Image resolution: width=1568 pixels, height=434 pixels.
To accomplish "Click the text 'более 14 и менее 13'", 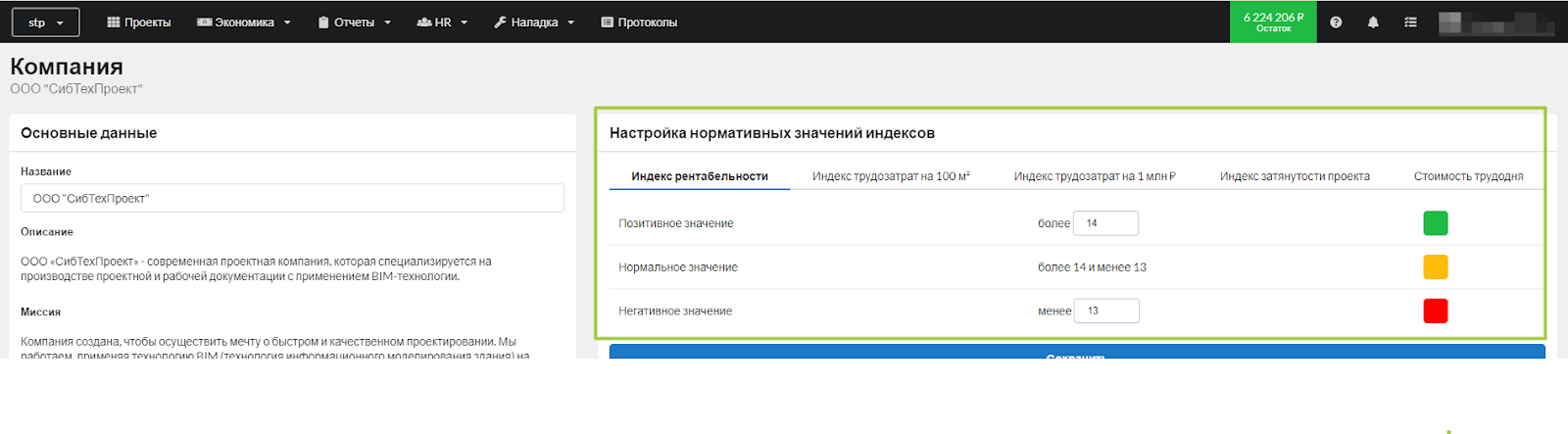I will (1092, 267).
